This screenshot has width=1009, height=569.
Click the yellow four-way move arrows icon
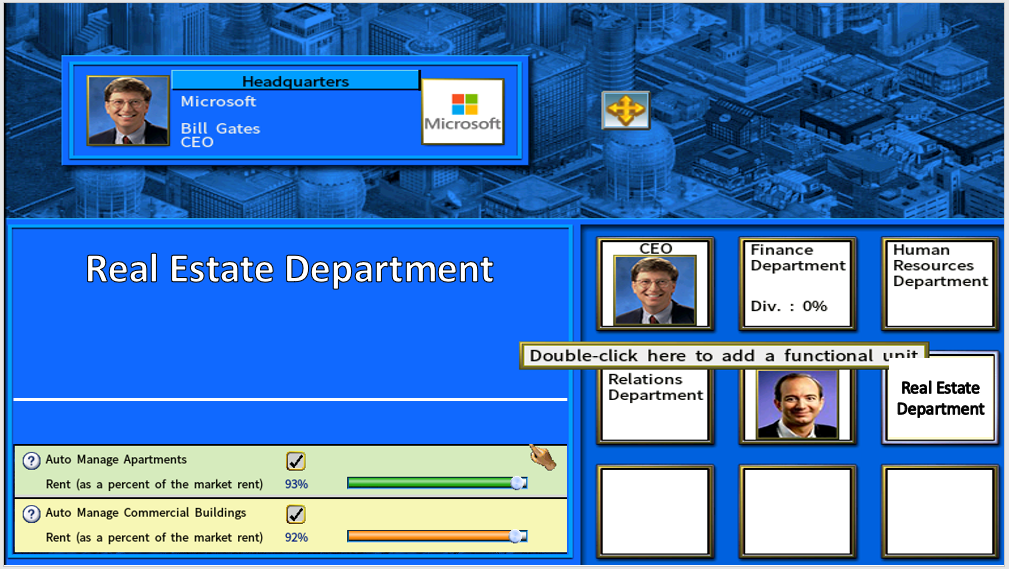(x=625, y=110)
